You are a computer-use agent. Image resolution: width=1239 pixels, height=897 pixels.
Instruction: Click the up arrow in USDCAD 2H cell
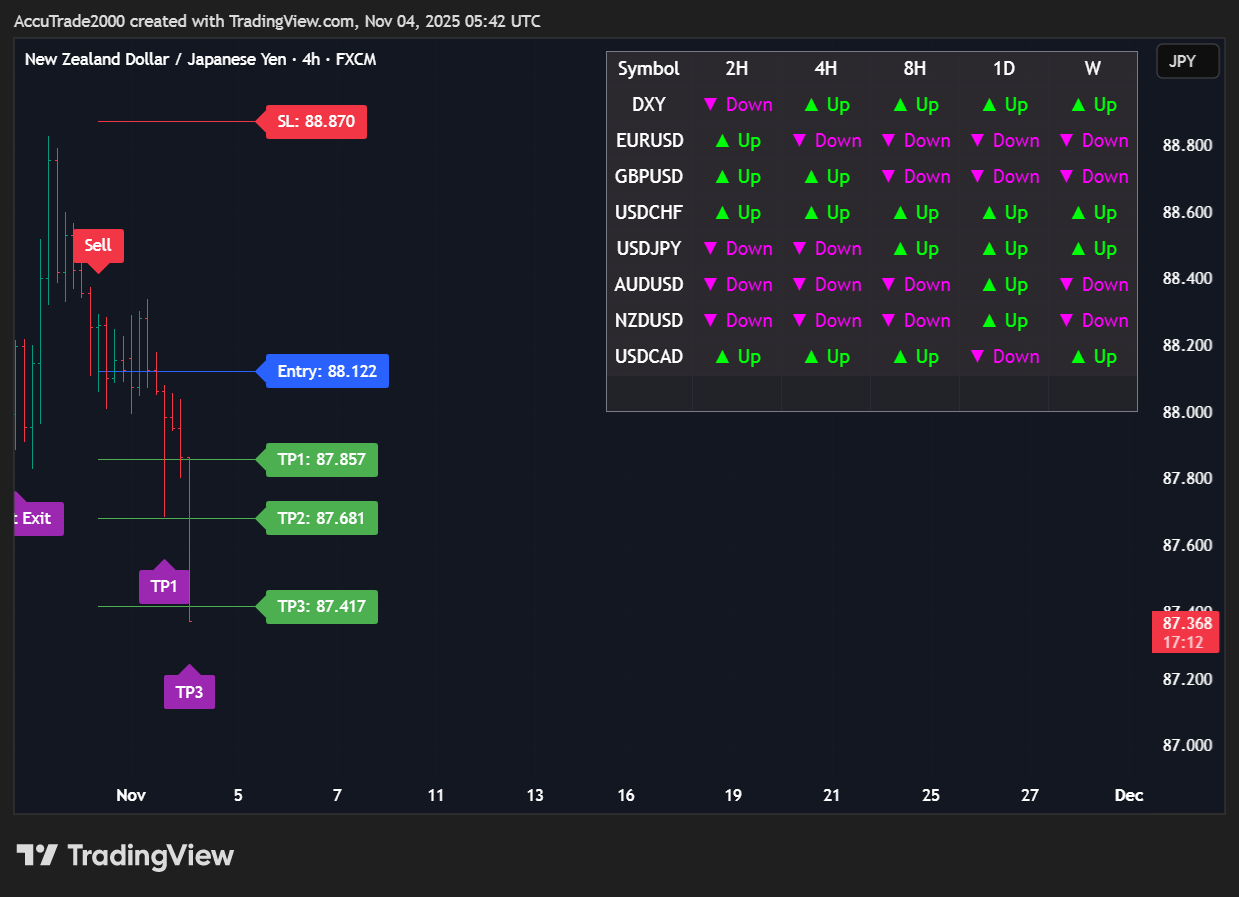[722, 357]
